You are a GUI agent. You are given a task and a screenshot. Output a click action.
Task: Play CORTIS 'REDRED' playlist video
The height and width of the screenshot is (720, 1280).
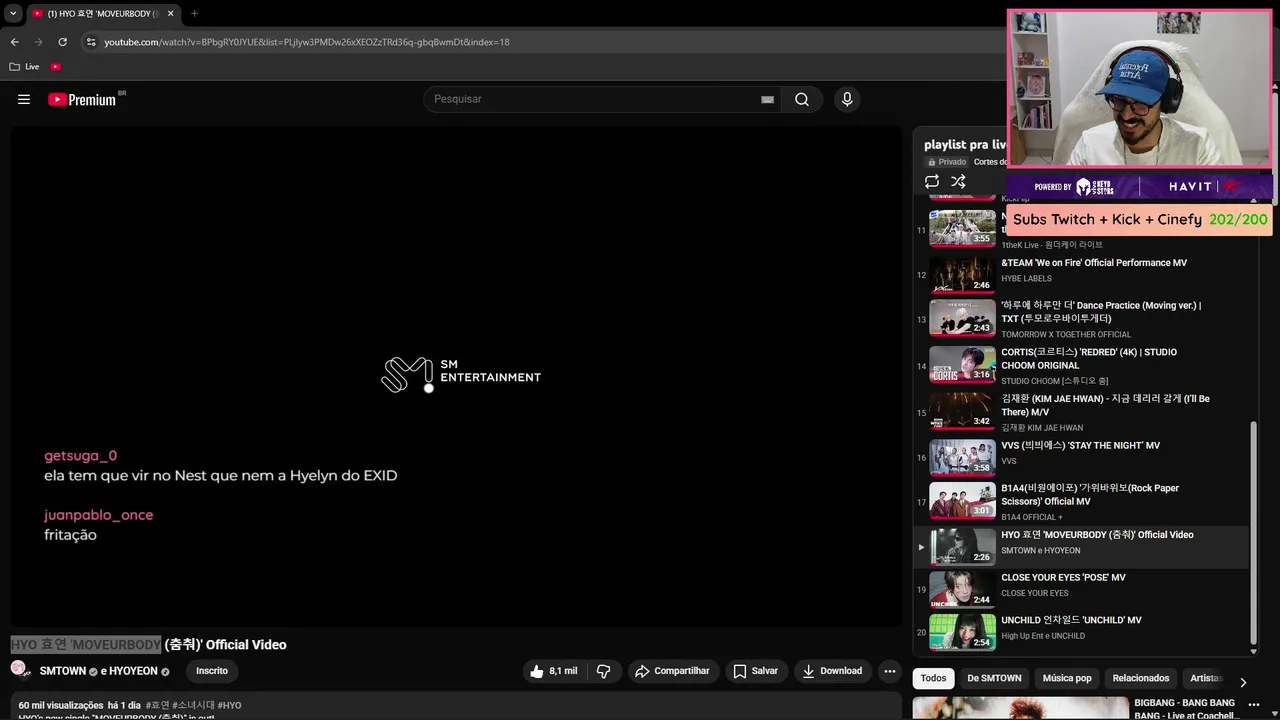[1080, 366]
